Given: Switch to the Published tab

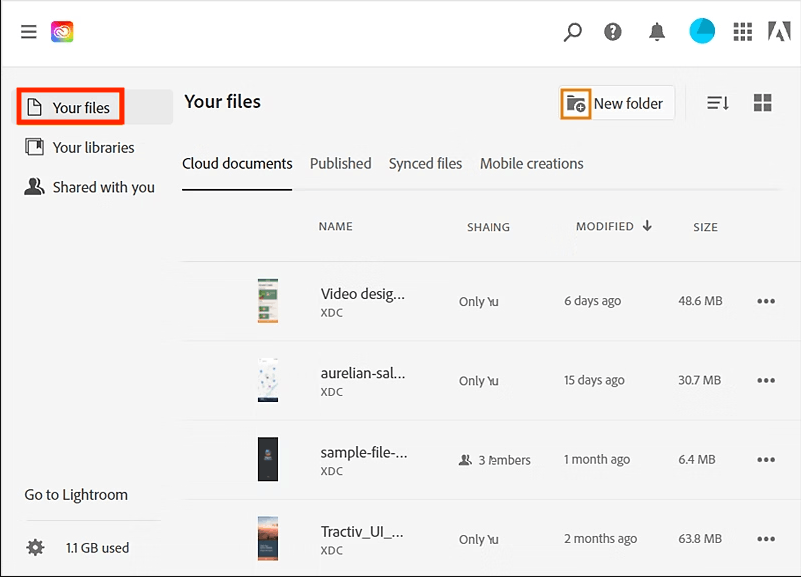Looking at the screenshot, I should [340, 163].
